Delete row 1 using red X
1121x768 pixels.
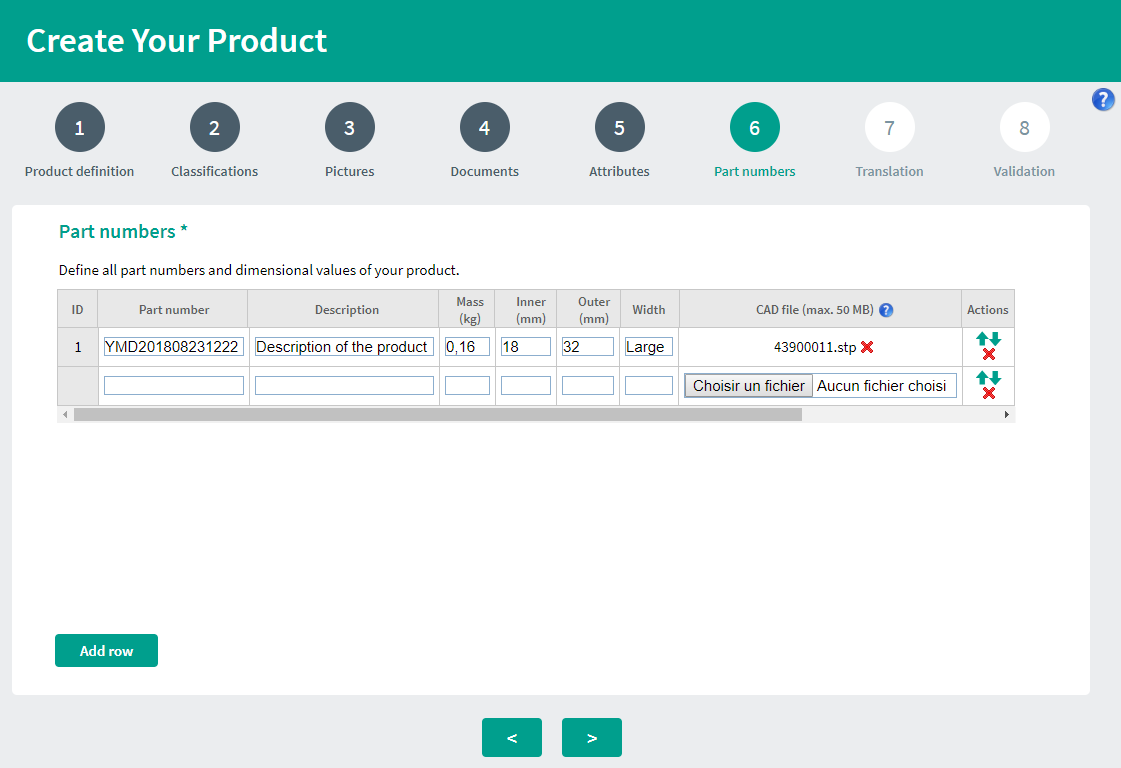989,355
